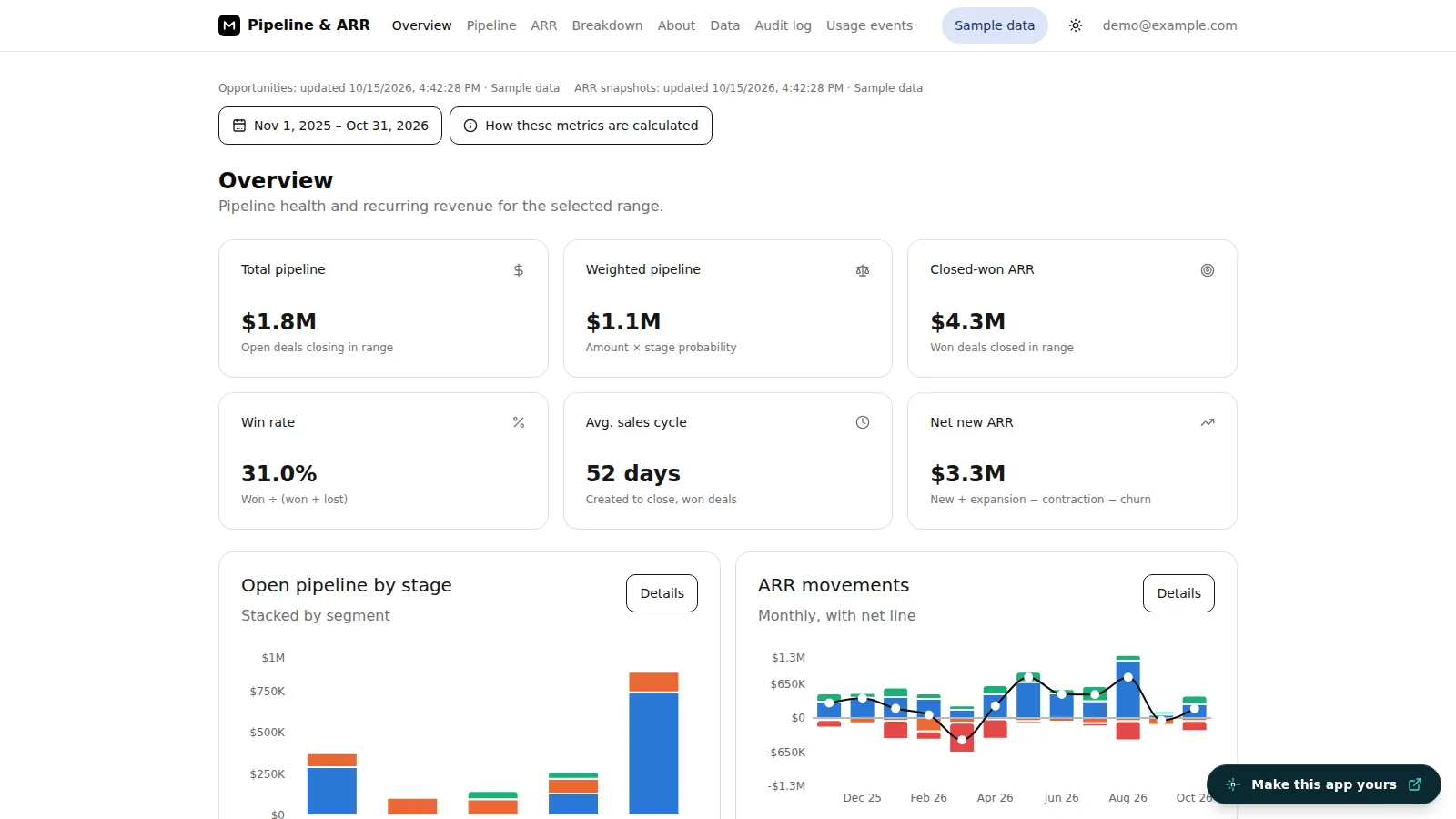
Task: Click the 31.0% Win rate value
Action: pyautogui.click(x=278, y=473)
